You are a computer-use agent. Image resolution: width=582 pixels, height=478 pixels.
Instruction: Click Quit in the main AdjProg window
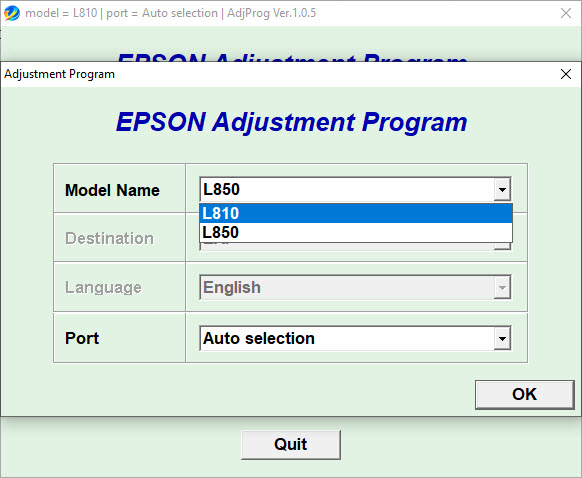[291, 445]
